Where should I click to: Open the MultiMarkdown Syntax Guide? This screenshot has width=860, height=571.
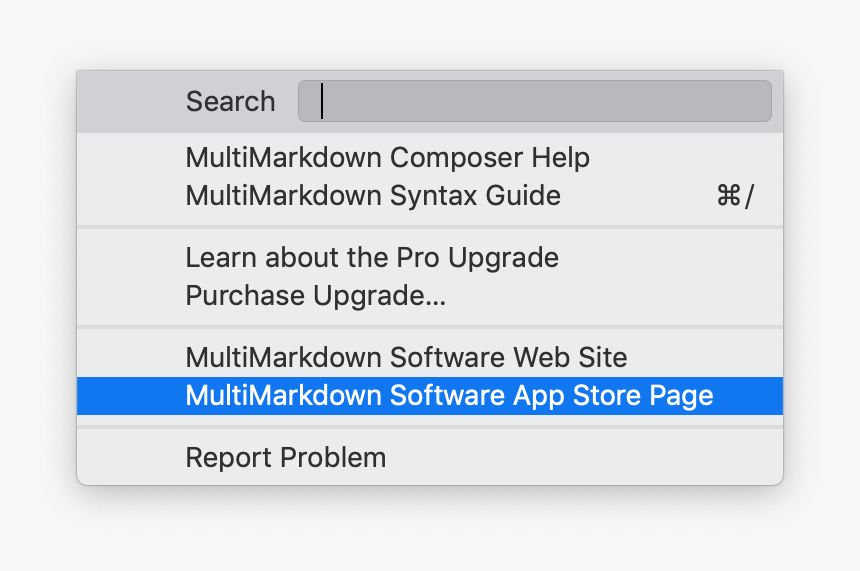point(373,195)
